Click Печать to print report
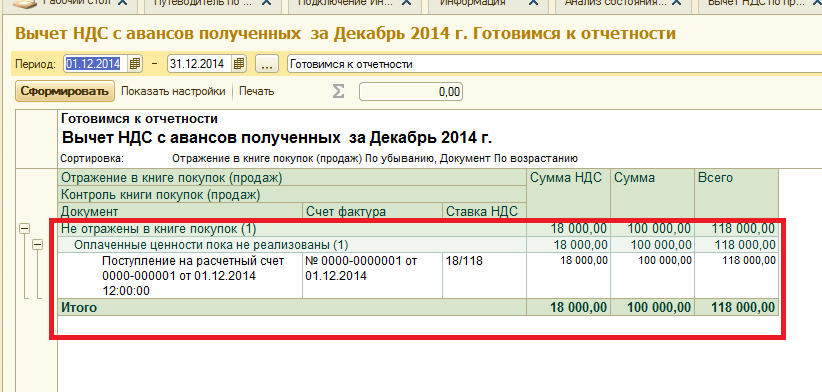 coord(256,91)
